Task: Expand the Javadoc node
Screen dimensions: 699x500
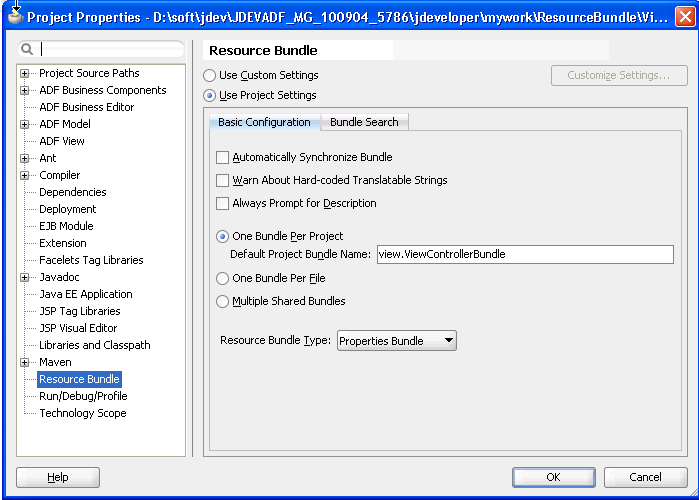Action: [x=25, y=277]
